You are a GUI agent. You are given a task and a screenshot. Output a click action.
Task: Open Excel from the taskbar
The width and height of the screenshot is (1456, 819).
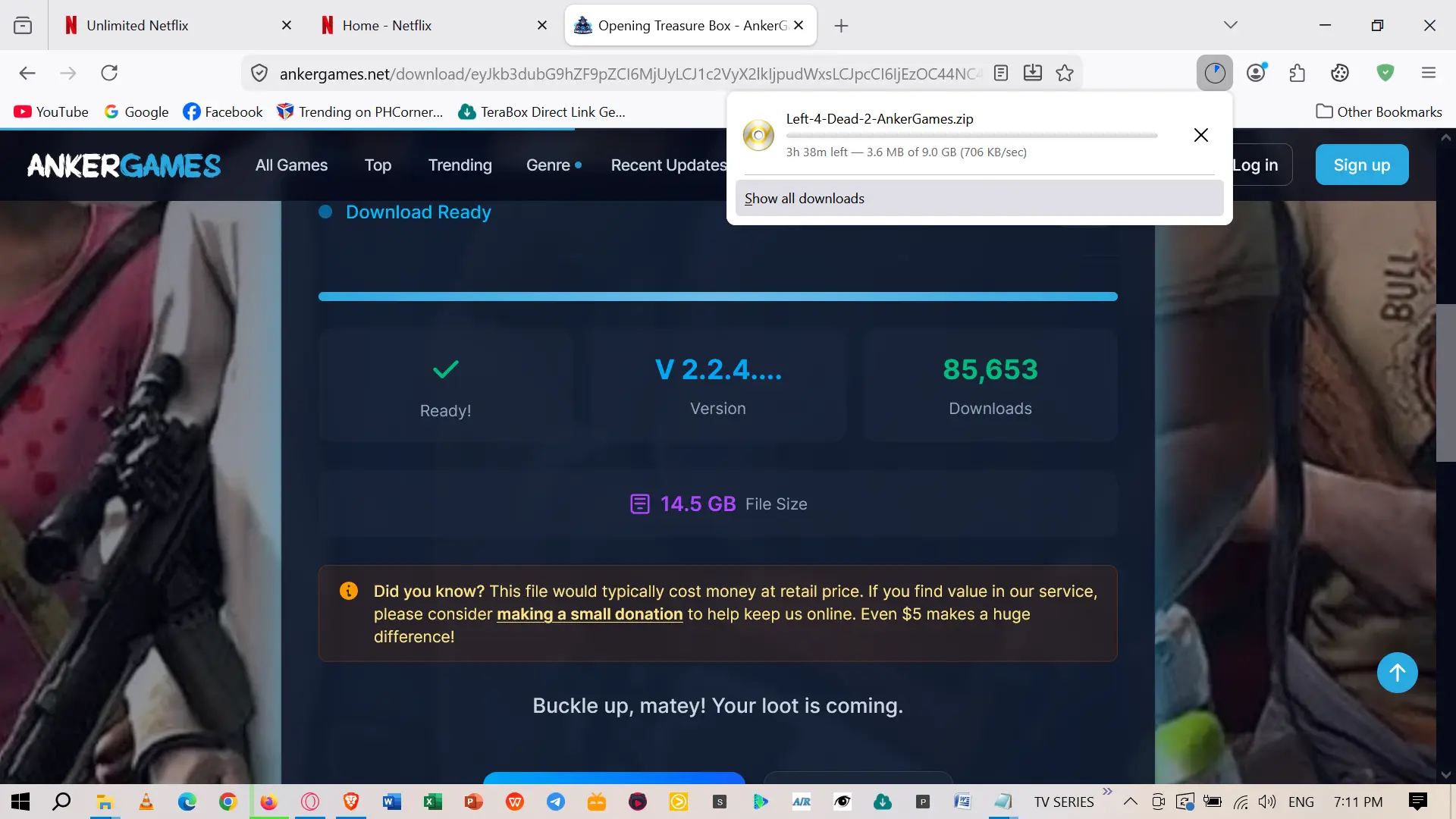coord(432,802)
